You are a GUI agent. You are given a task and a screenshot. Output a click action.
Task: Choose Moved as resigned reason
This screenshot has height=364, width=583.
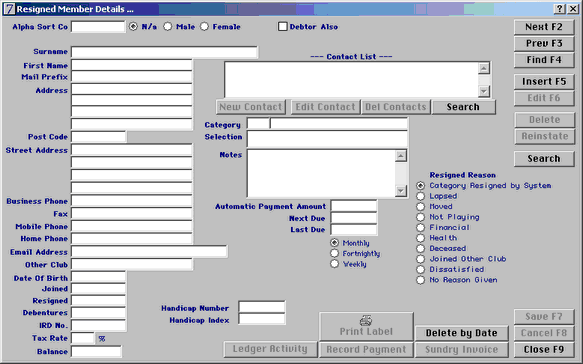(x=421, y=206)
